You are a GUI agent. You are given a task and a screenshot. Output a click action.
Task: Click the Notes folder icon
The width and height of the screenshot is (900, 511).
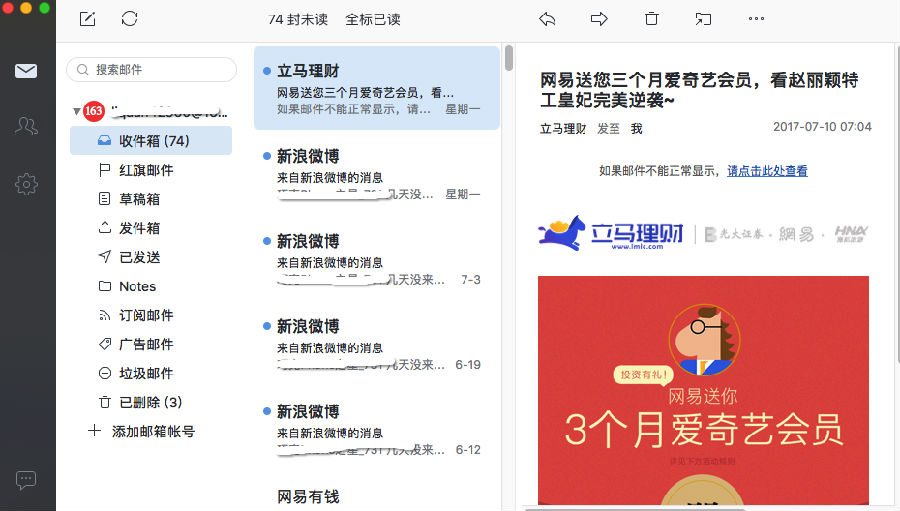pos(104,286)
